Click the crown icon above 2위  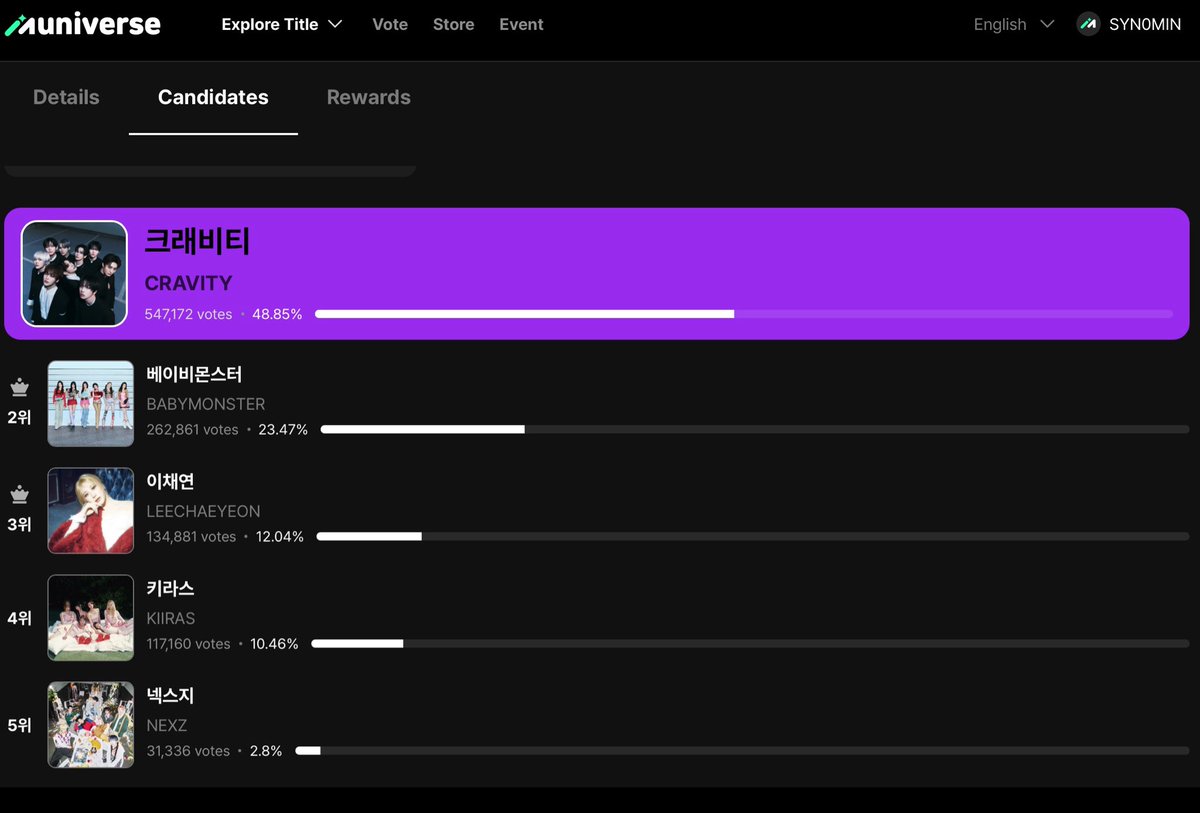pyautogui.click(x=19, y=388)
